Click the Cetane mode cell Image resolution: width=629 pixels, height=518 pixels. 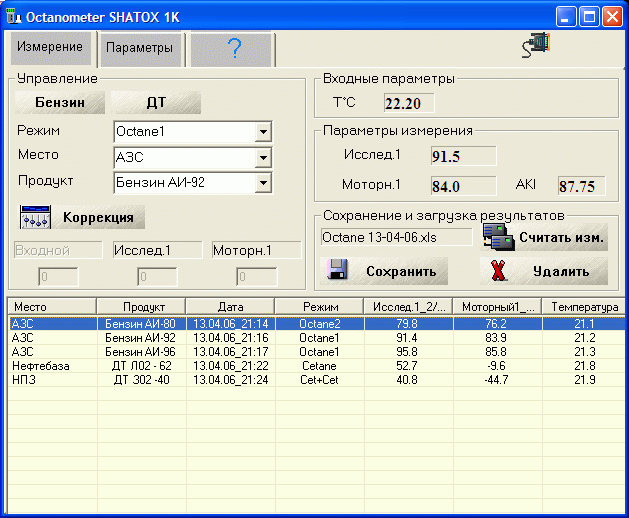point(319,366)
